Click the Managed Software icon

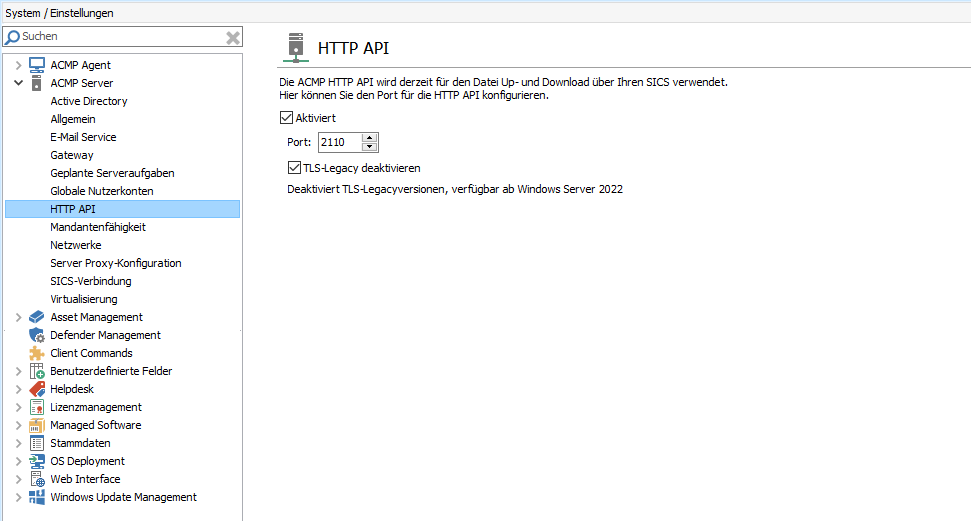(37, 425)
